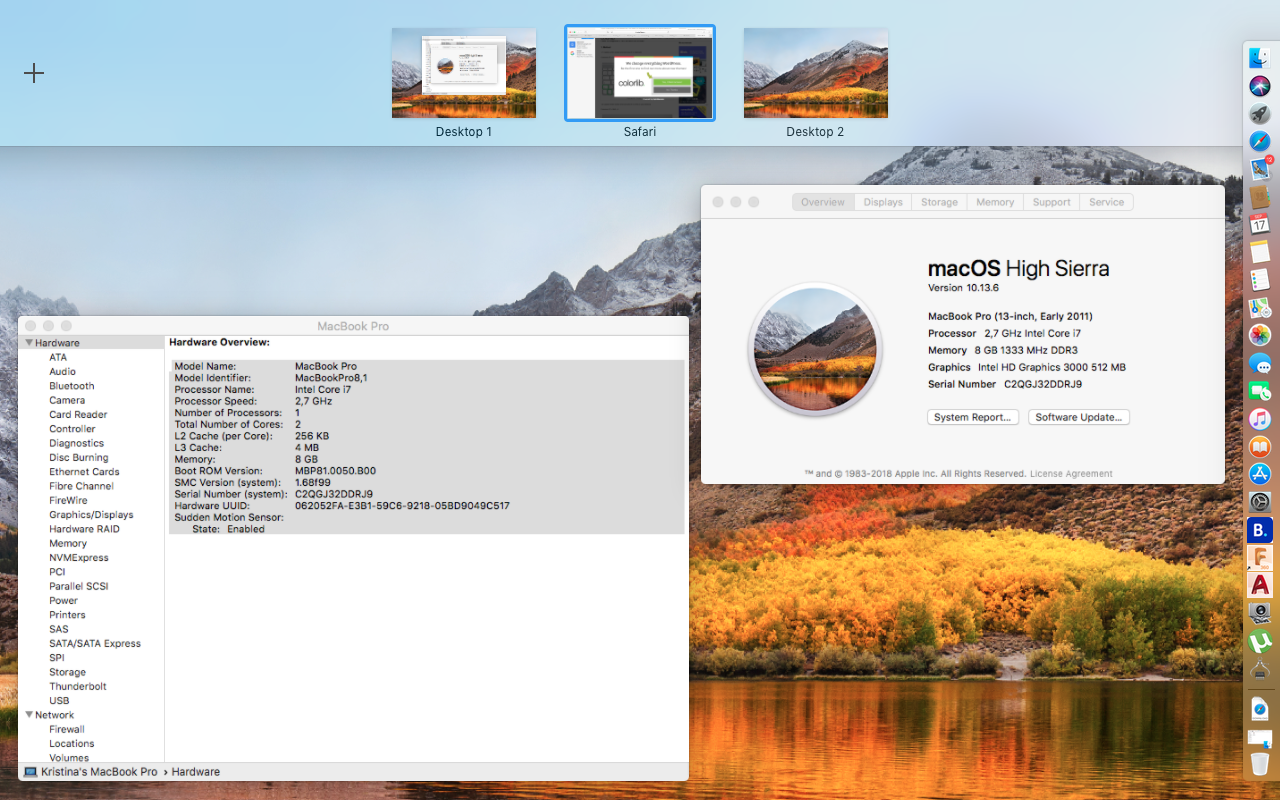Select Diagnostics in sidebar
The height and width of the screenshot is (800, 1280).
(76, 443)
